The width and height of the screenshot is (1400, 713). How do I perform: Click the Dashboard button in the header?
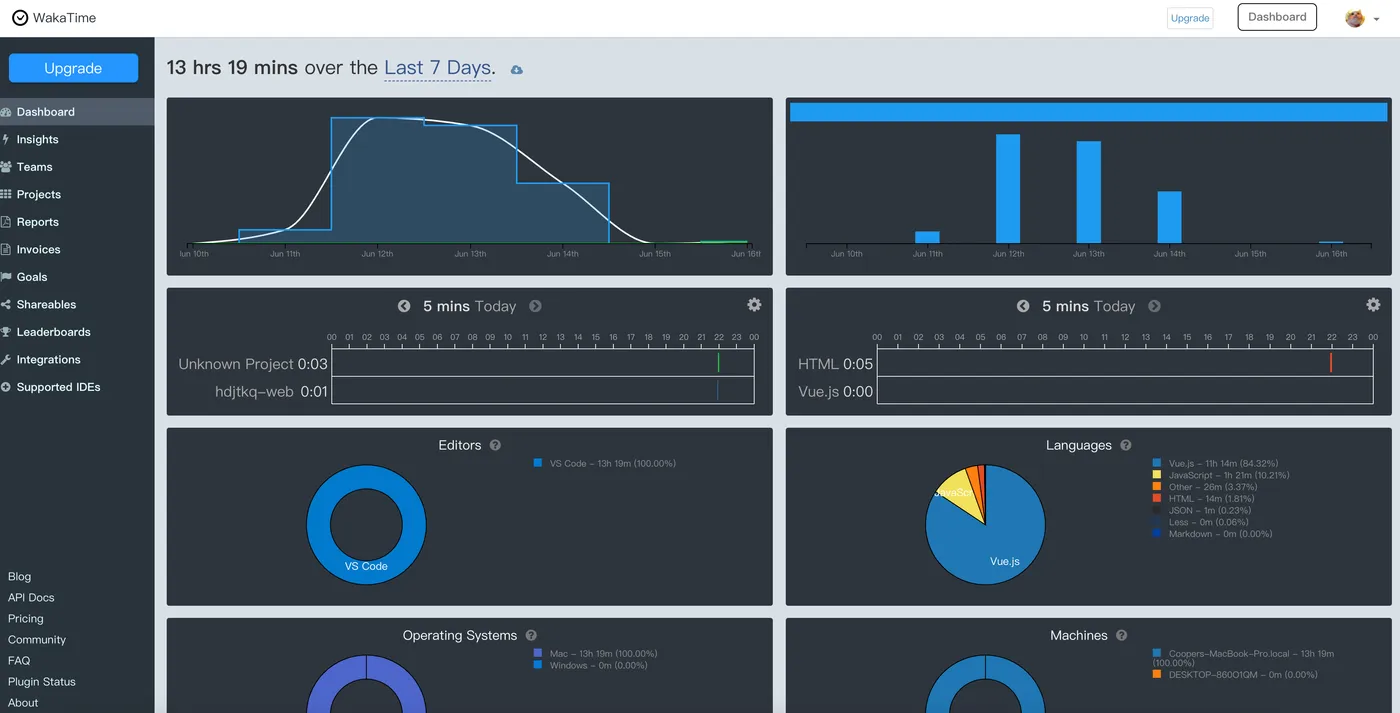click(x=1277, y=17)
